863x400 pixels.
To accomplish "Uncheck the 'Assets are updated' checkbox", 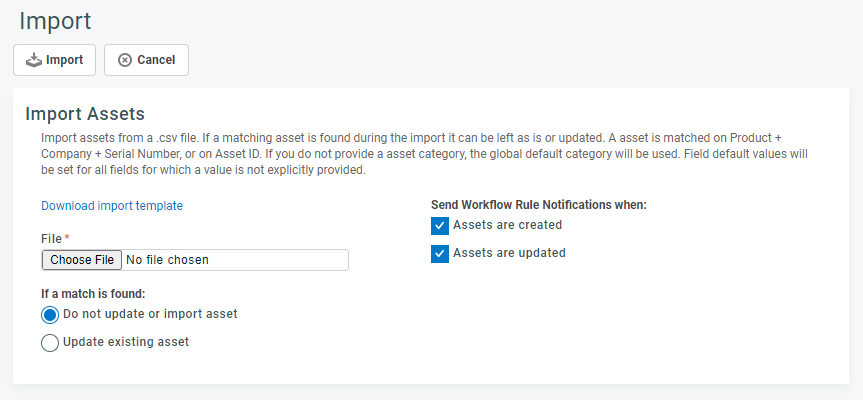I will 440,254.
